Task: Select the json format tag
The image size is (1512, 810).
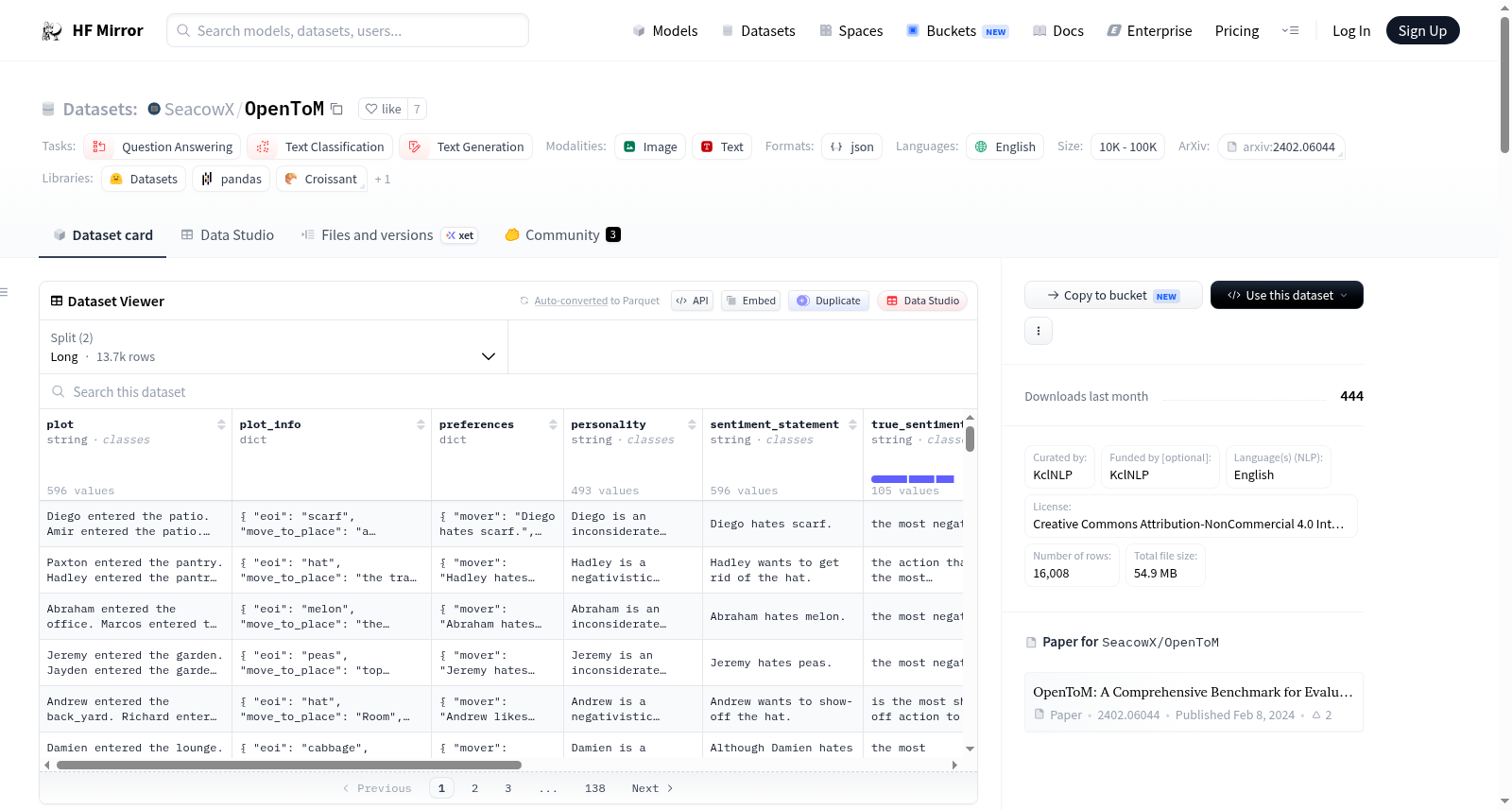Action: [x=851, y=146]
